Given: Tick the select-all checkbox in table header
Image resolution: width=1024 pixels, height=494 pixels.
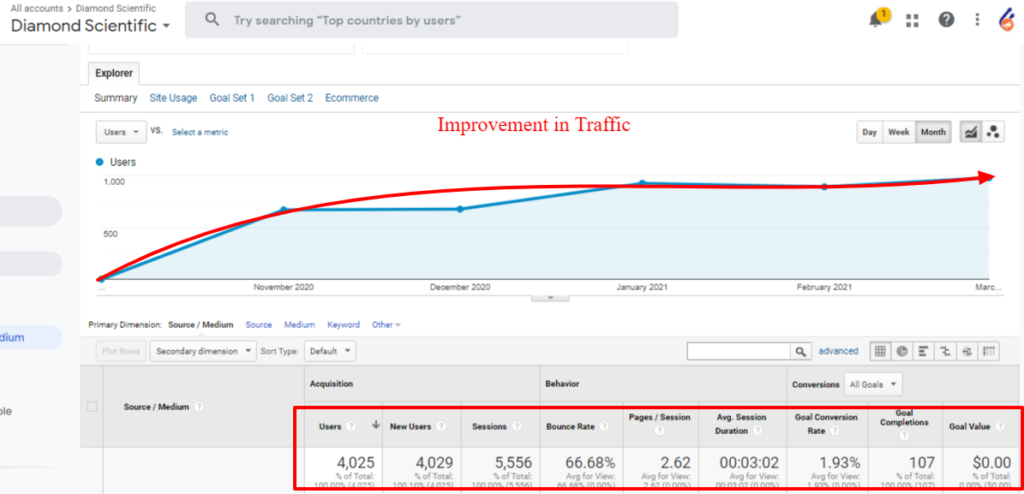Looking at the screenshot, I should coord(92,406).
